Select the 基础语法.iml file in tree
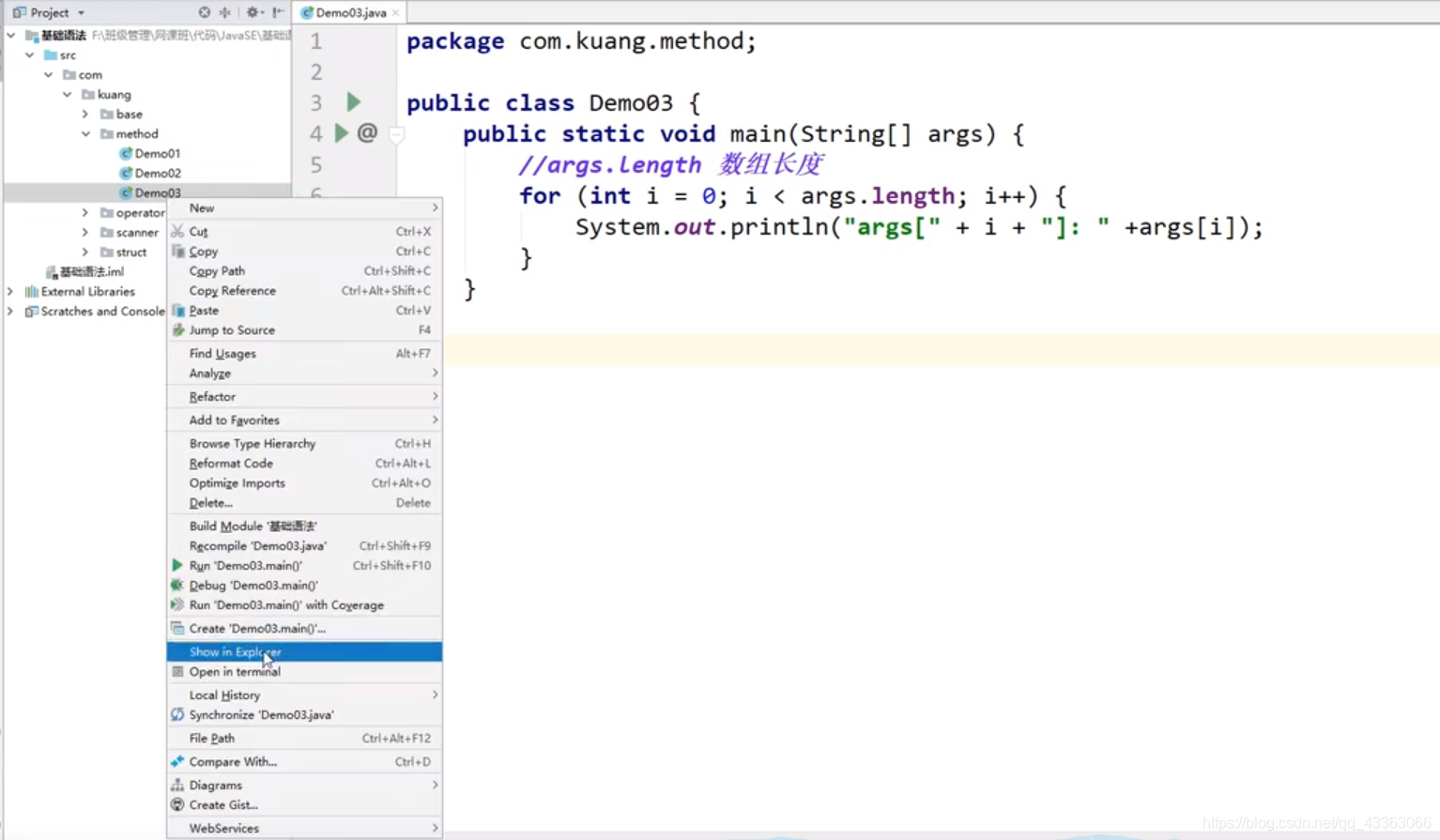Viewport: 1440px width, 840px height. coord(92,271)
